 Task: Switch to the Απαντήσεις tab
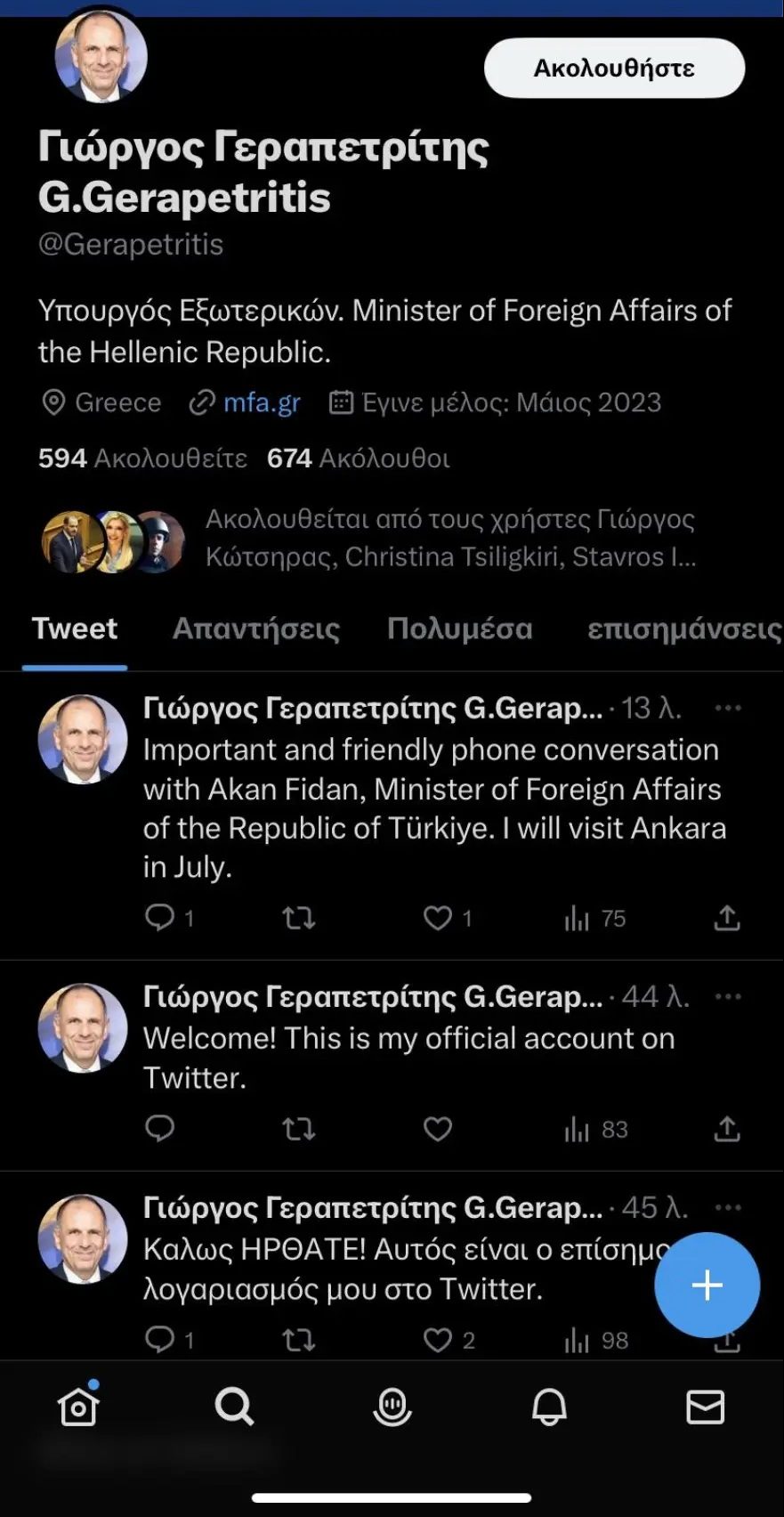256,629
